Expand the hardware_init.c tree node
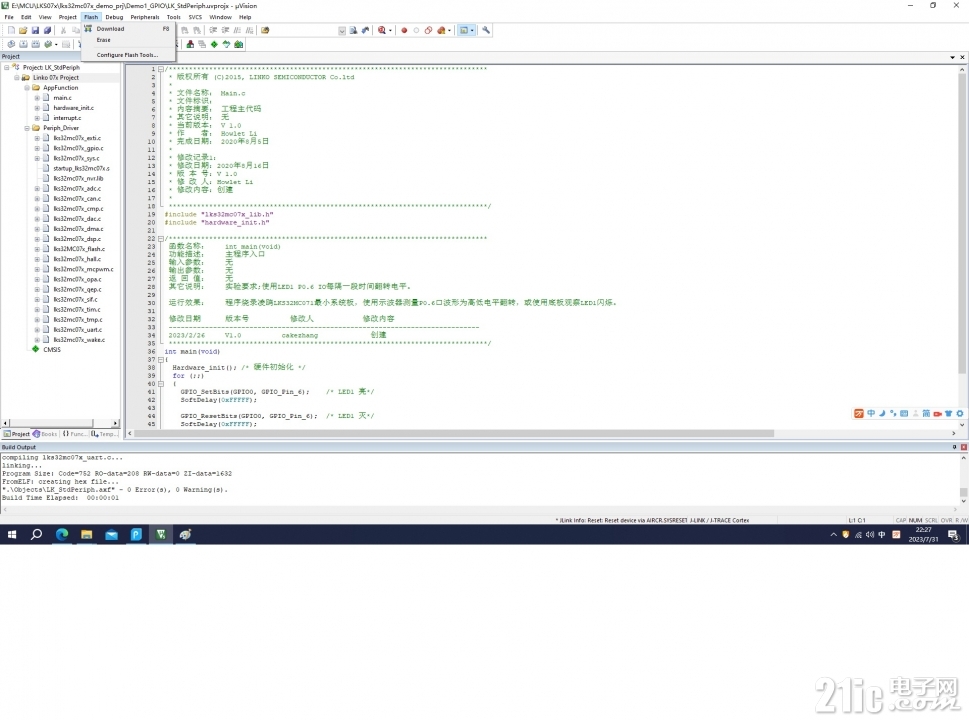This screenshot has height=720, width=969. [37, 108]
